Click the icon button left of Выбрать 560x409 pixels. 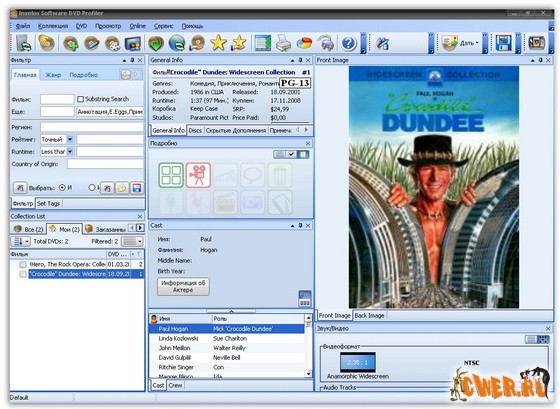point(20,188)
